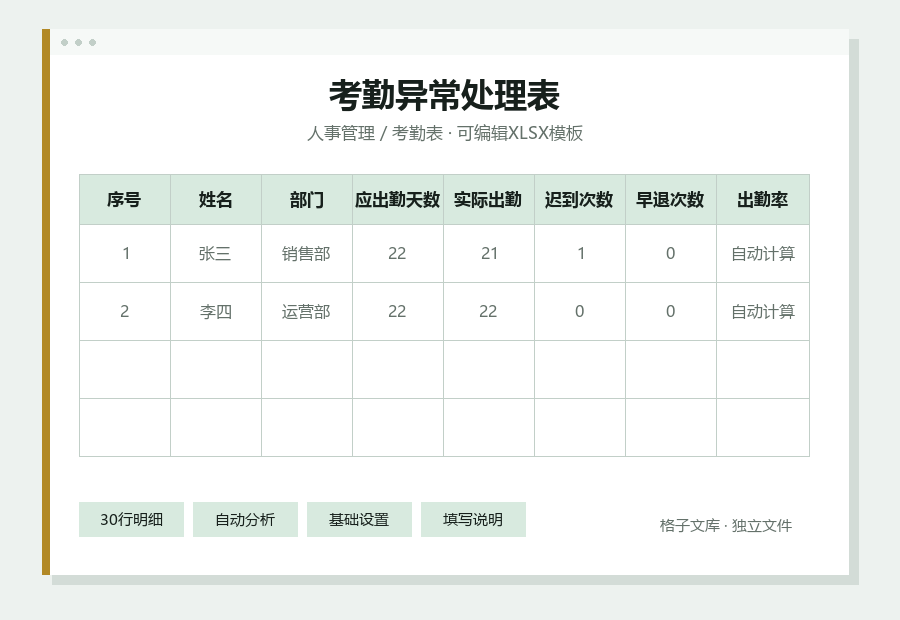Image resolution: width=900 pixels, height=620 pixels.
Task: Click the 人事管理 / 考勤表 subtitle text
Action: tap(375, 133)
